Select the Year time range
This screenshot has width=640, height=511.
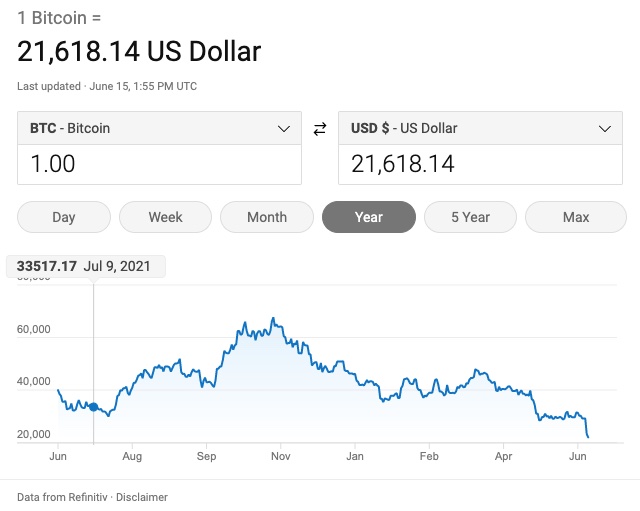(368, 217)
